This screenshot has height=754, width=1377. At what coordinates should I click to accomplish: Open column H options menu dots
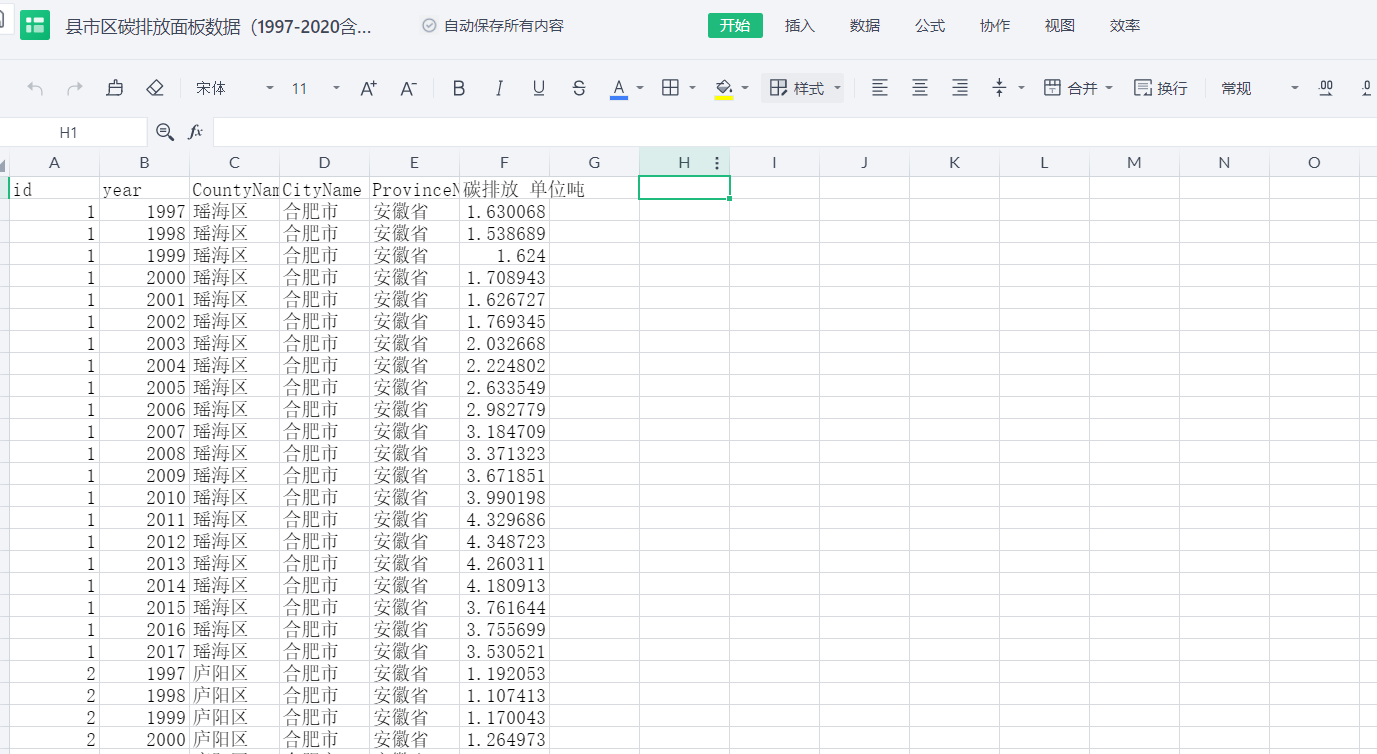(717, 163)
